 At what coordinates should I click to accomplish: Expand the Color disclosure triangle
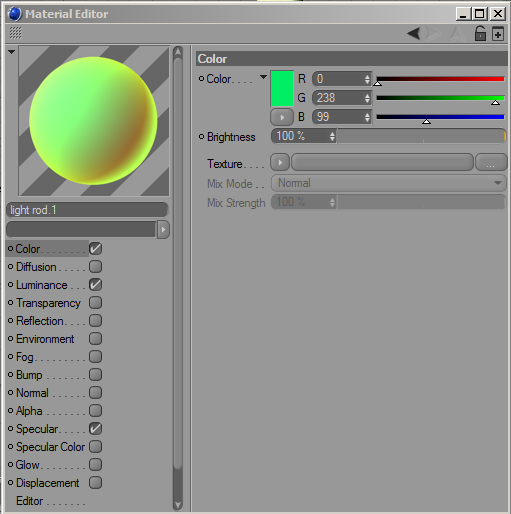(263, 77)
